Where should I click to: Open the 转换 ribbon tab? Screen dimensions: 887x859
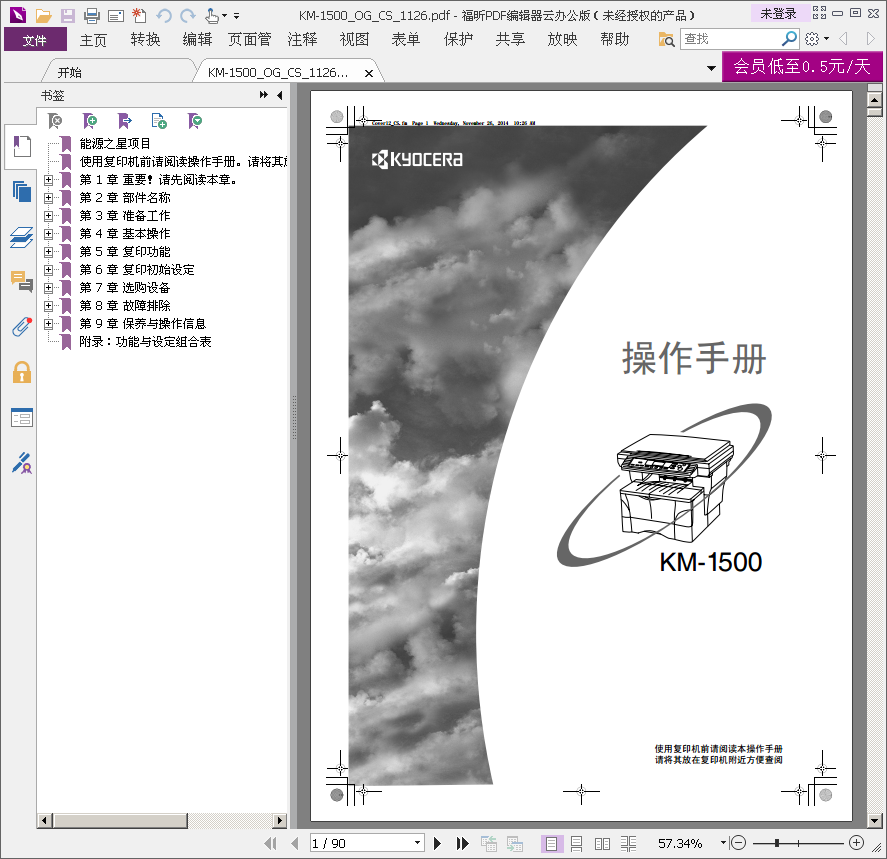[x=145, y=40]
